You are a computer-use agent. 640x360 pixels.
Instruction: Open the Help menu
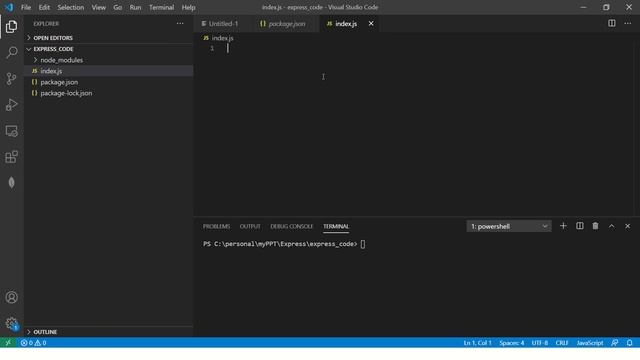point(189,7)
